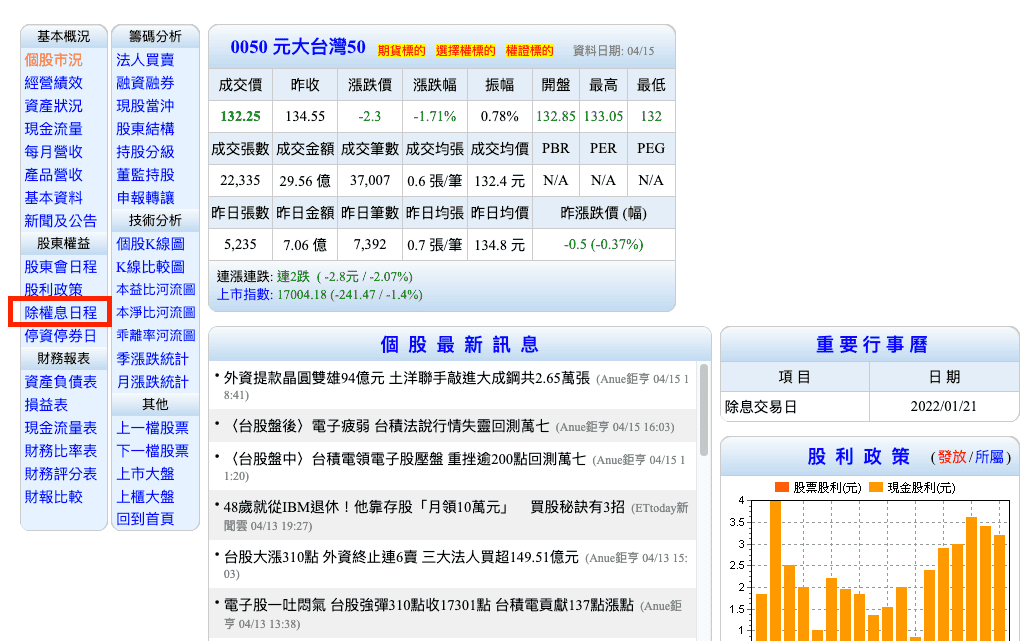The width and height of the screenshot is (1029, 641).
Task: Open 股東結構 link
Action: pyautogui.click(x=145, y=129)
